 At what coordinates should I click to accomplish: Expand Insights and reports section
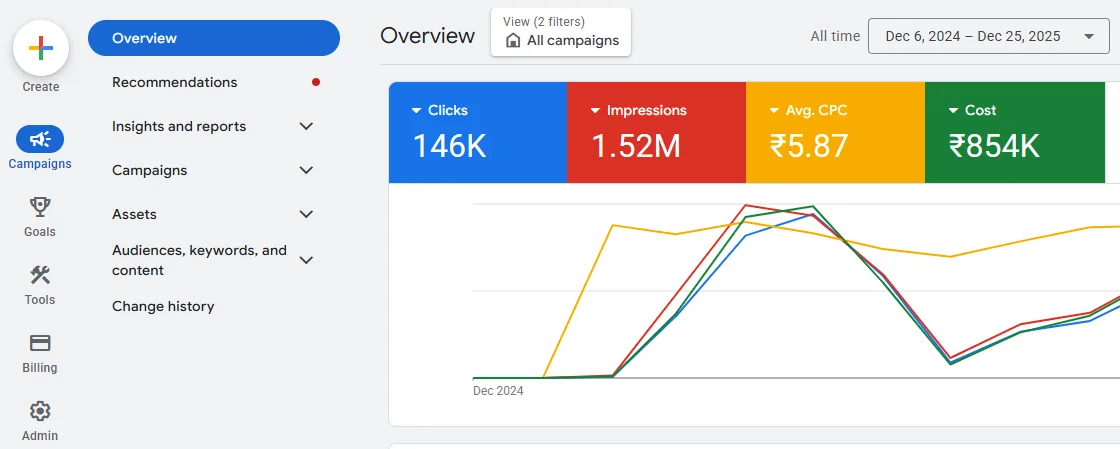point(307,126)
